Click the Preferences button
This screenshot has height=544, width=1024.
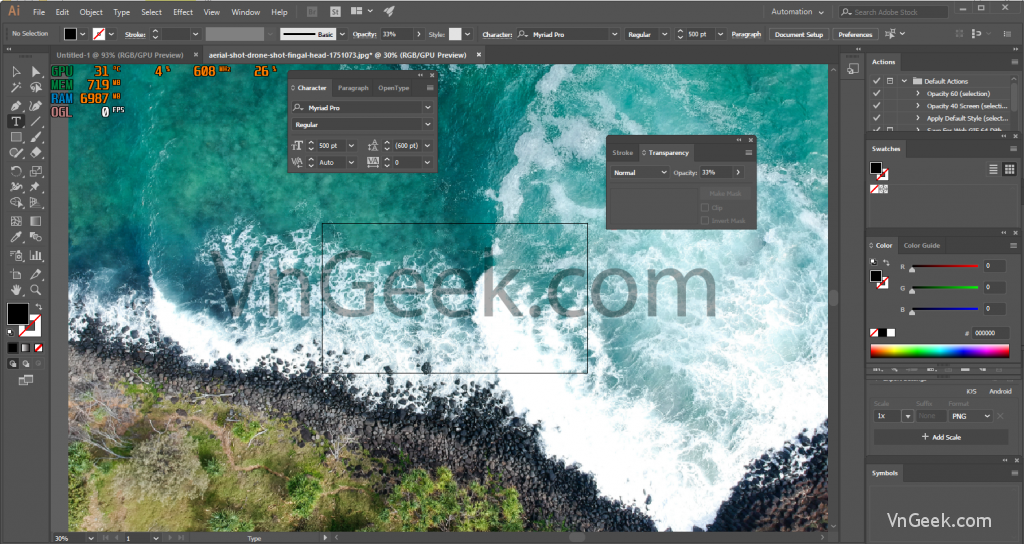pos(856,35)
